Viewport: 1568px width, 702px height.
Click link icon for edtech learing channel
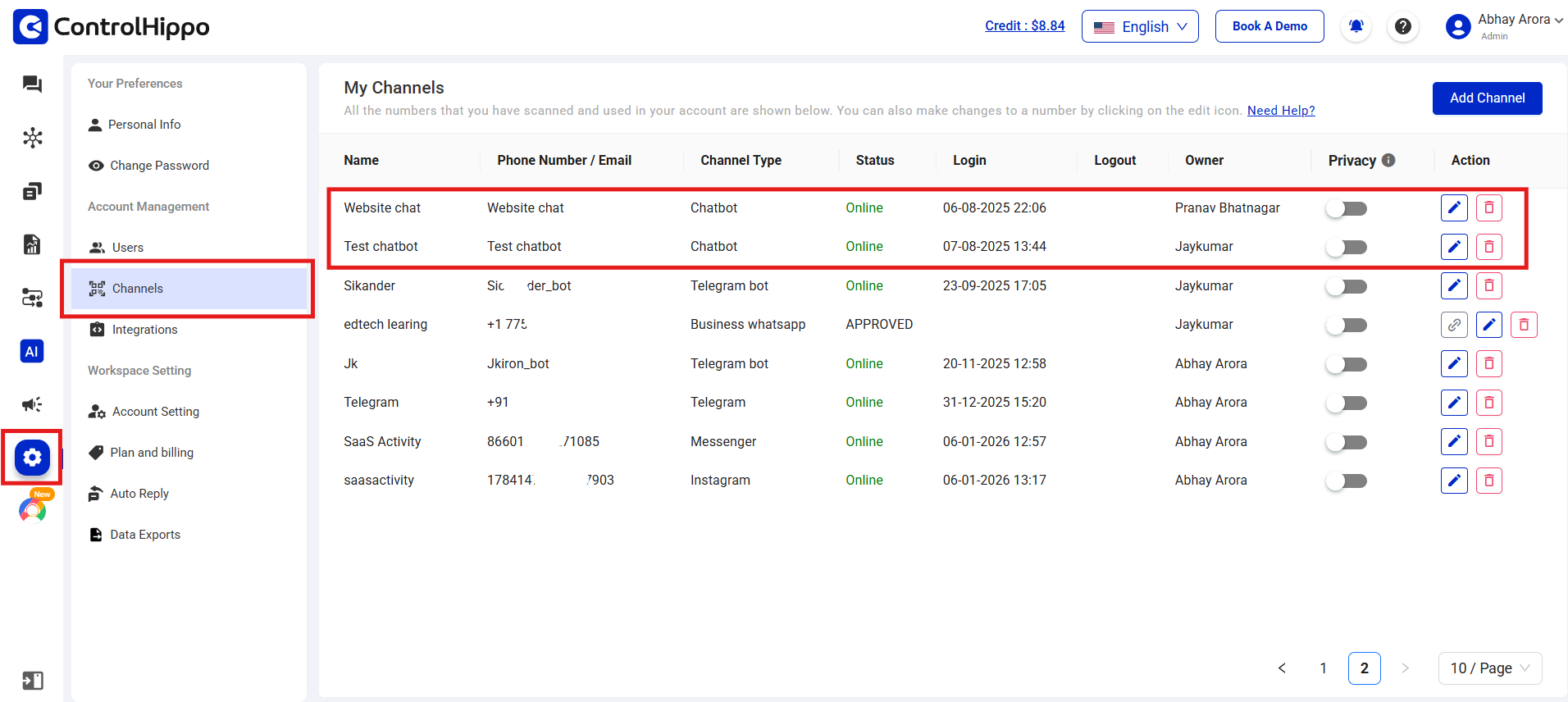pos(1453,325)
